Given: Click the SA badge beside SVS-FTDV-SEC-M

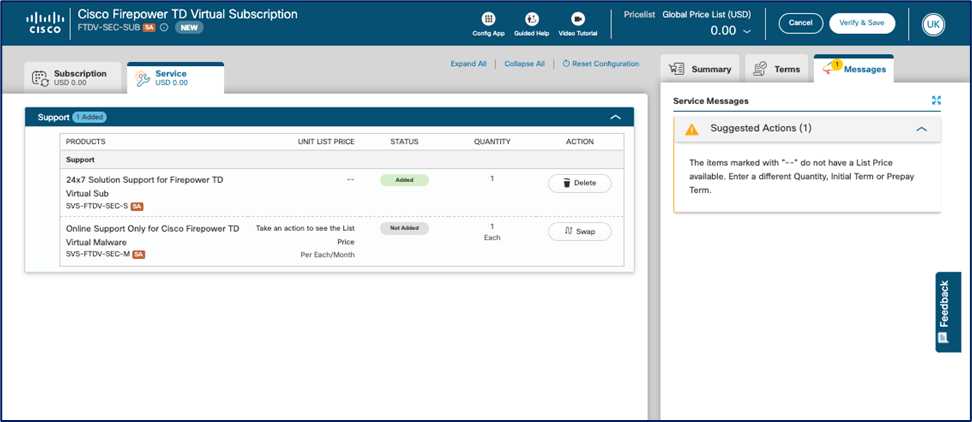Looking at the screenshot, I should (x=139, y=254).
